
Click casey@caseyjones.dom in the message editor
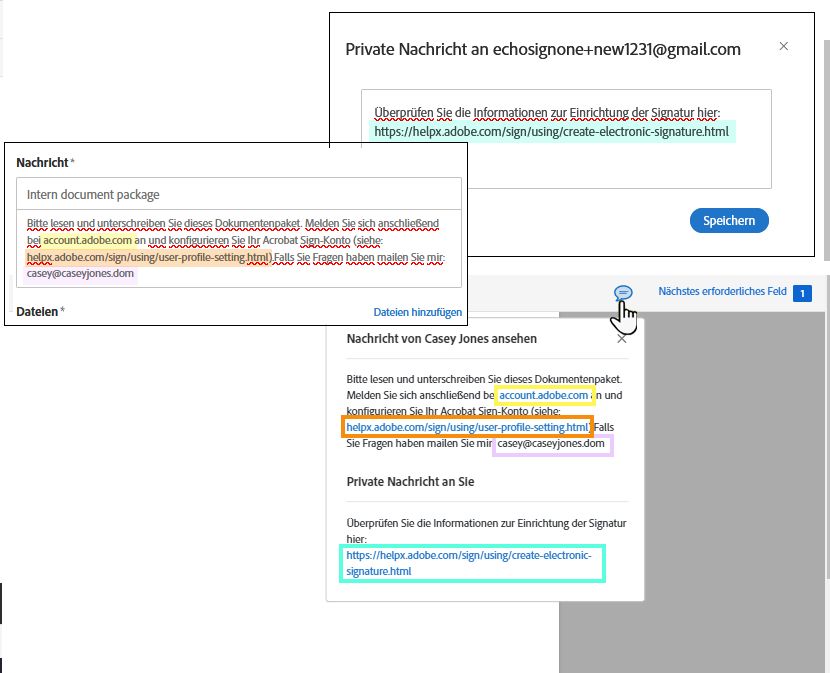(80, 273)
